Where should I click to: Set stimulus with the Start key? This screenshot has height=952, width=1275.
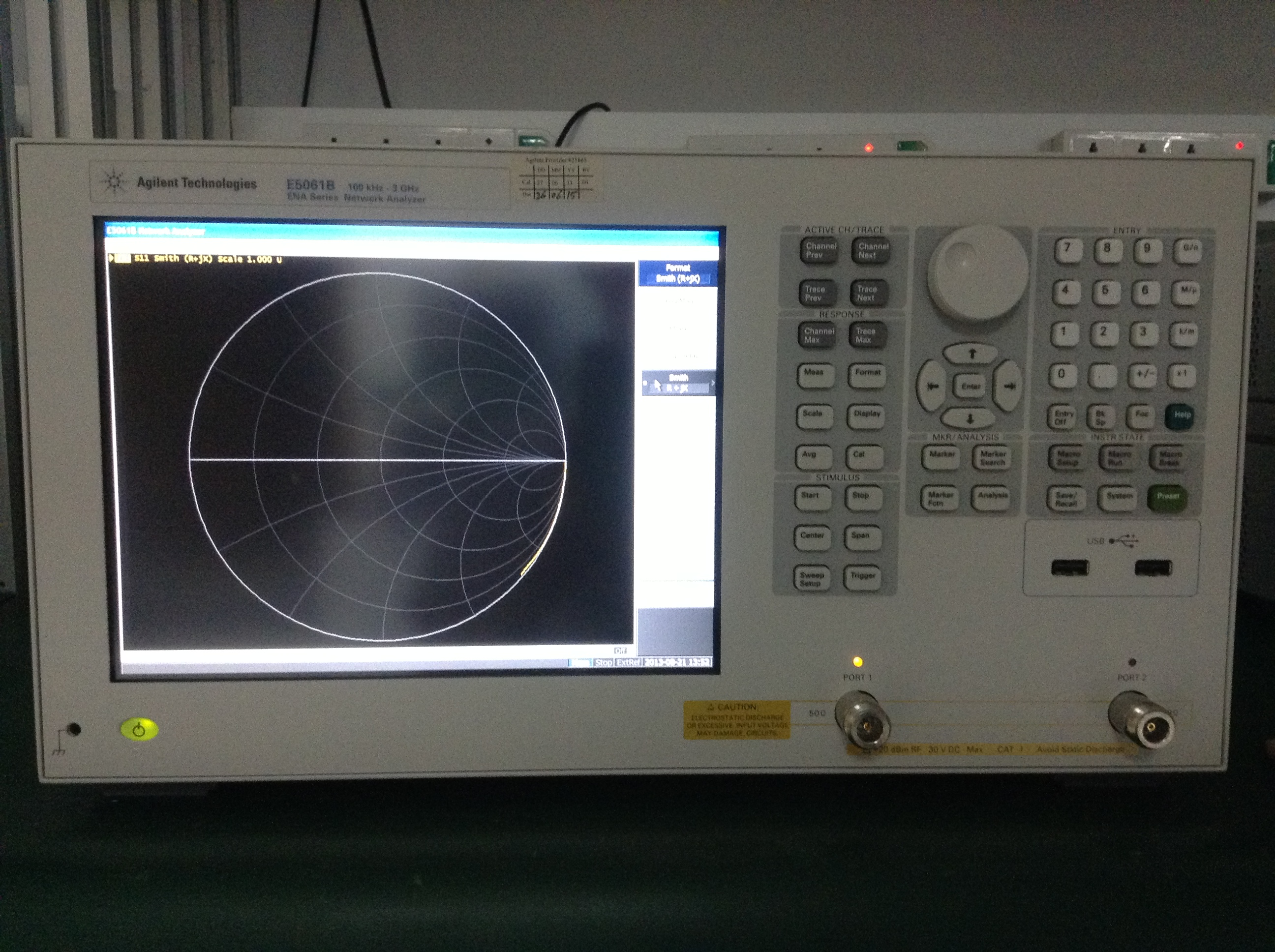[x=812, y=498]
